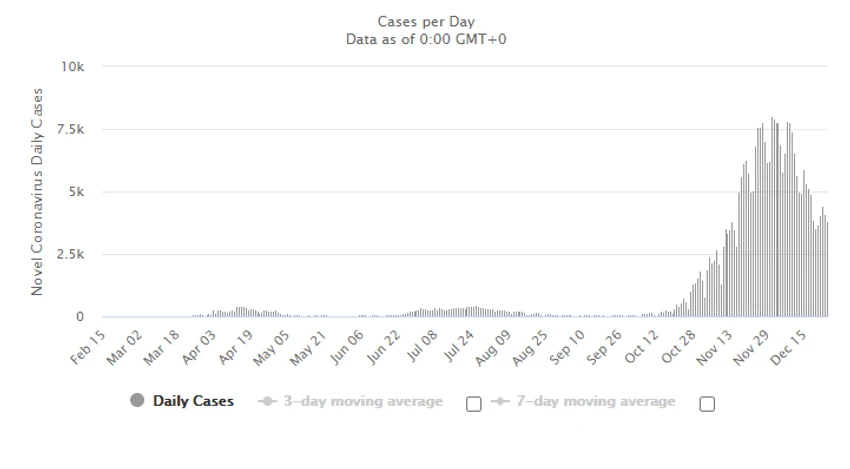
Task: Click the tallest bar near the peak
Action: [x=772, y=217]
